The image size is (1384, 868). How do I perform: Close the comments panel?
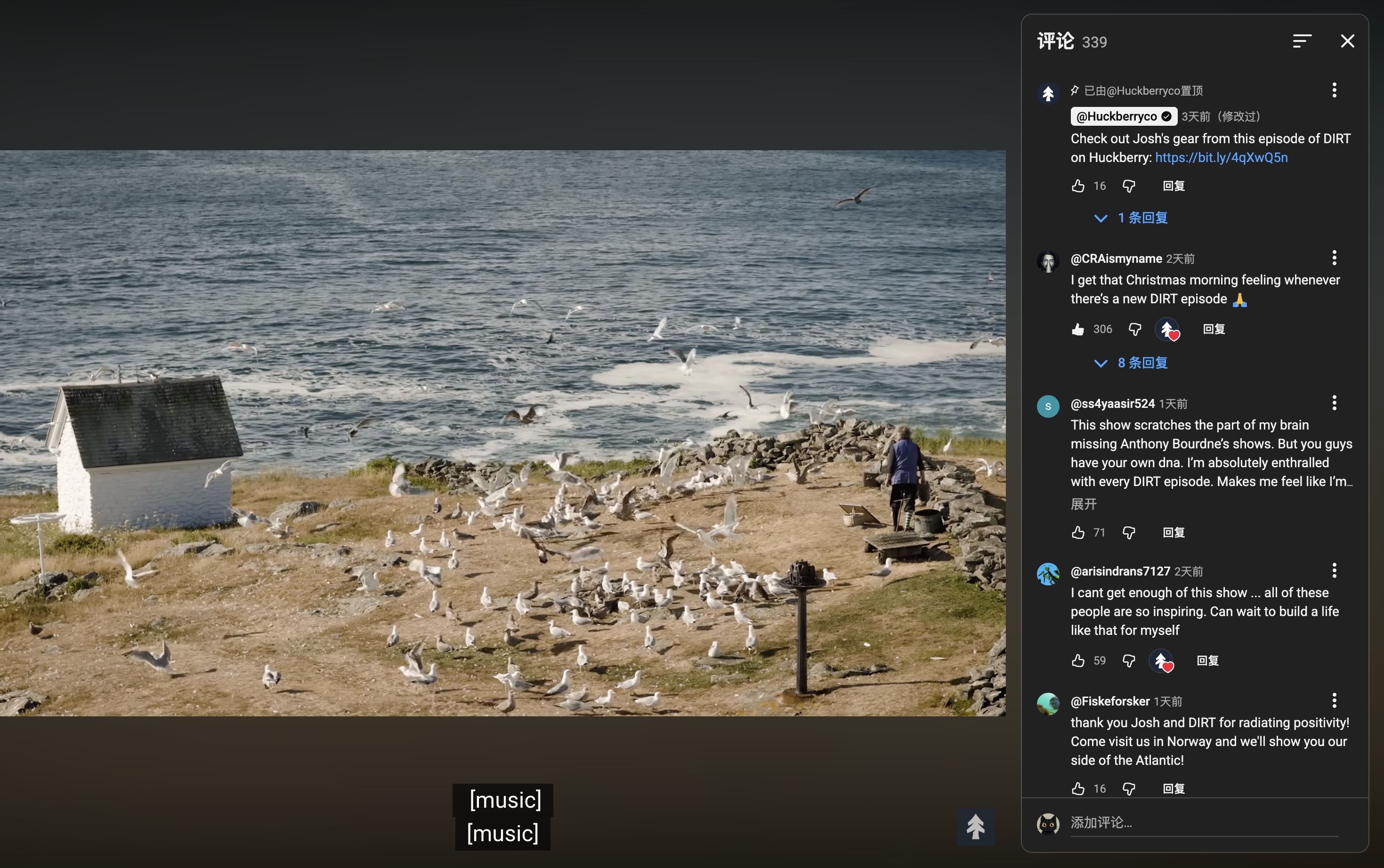[x=1347, y=41]
